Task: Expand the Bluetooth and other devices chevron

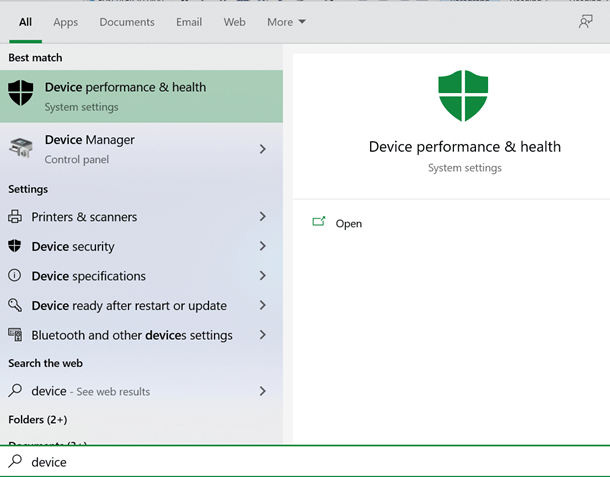Action: click(263, 335)
